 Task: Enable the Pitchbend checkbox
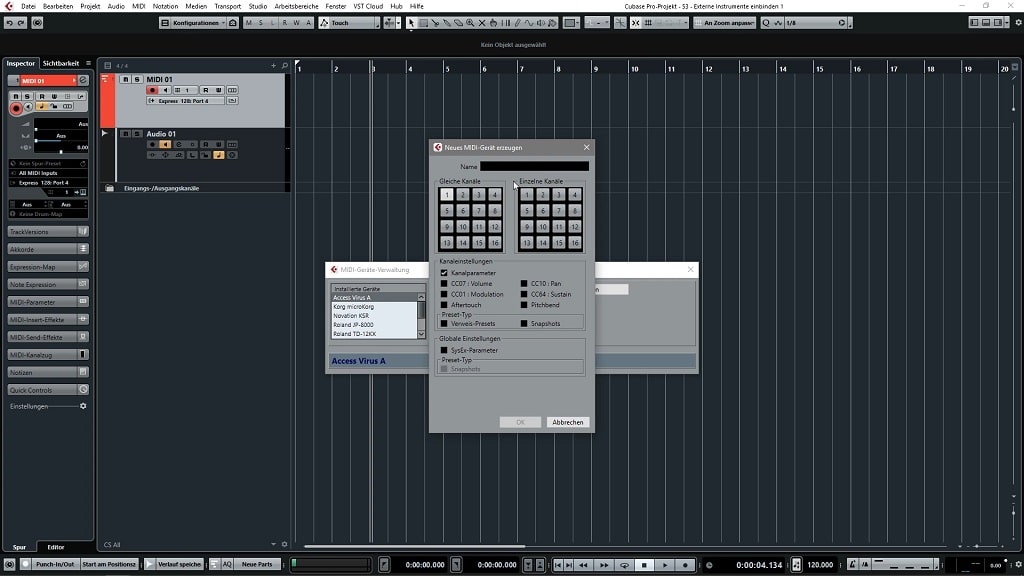pos(524,305)
